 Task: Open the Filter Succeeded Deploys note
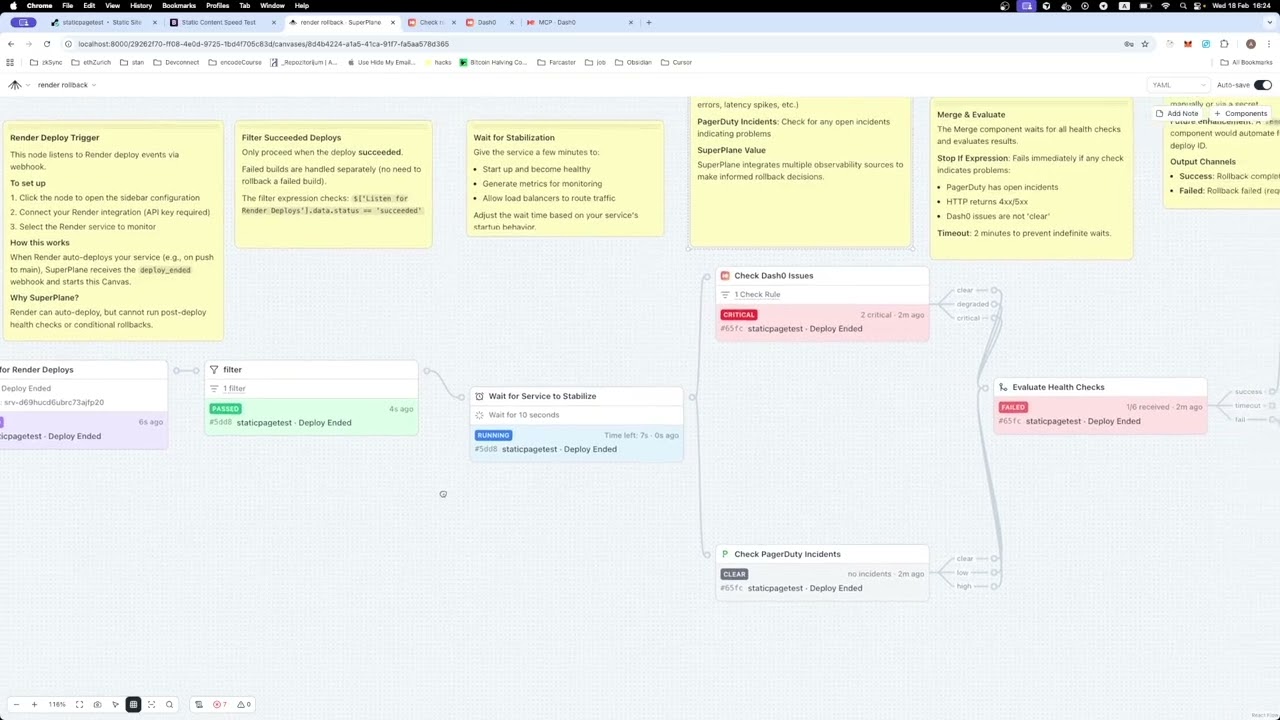pyautogui.click(x=334, y=185)
